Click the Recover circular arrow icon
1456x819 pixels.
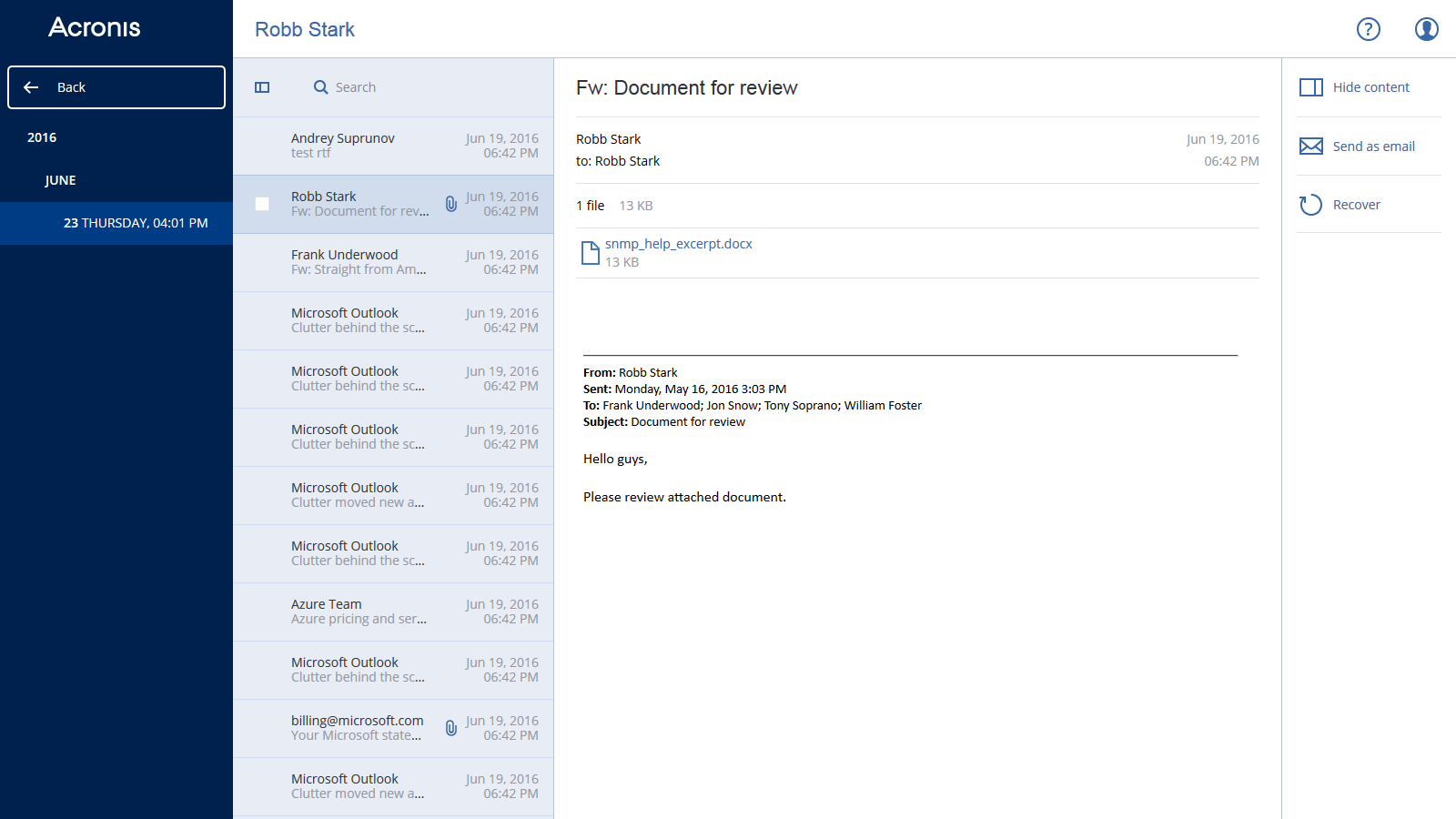click(1310, 205)
